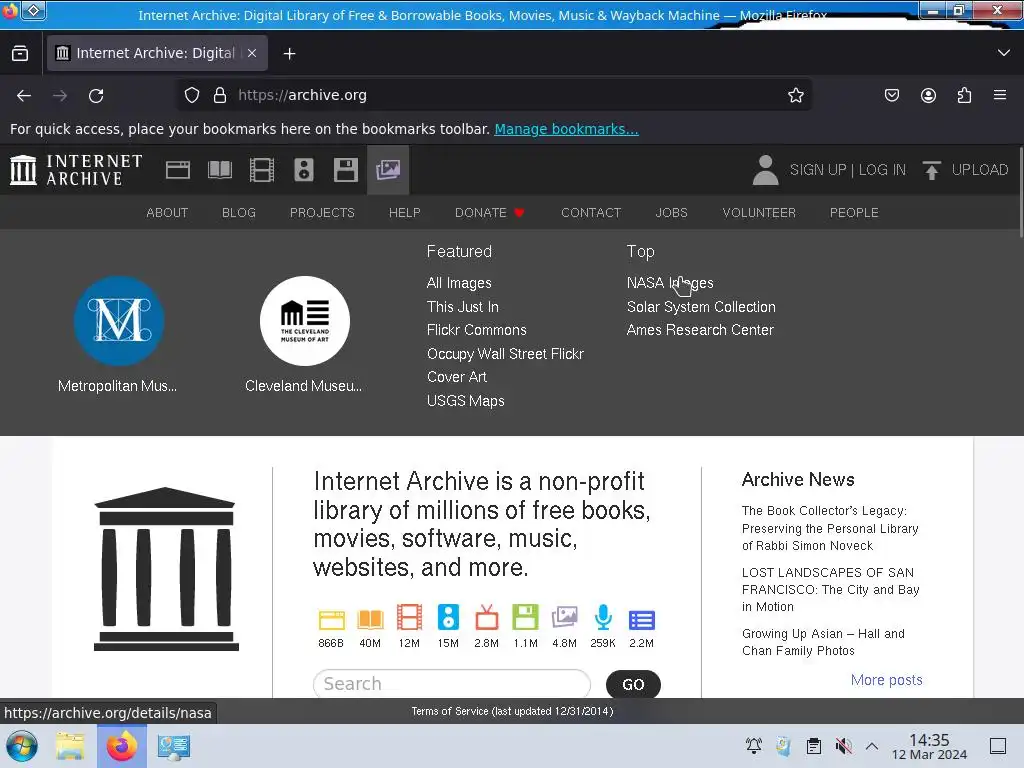Open the Cover Art link
The height and width of the screenshot is (768, 1024).
pyautogui.click(x=457, y=377)
